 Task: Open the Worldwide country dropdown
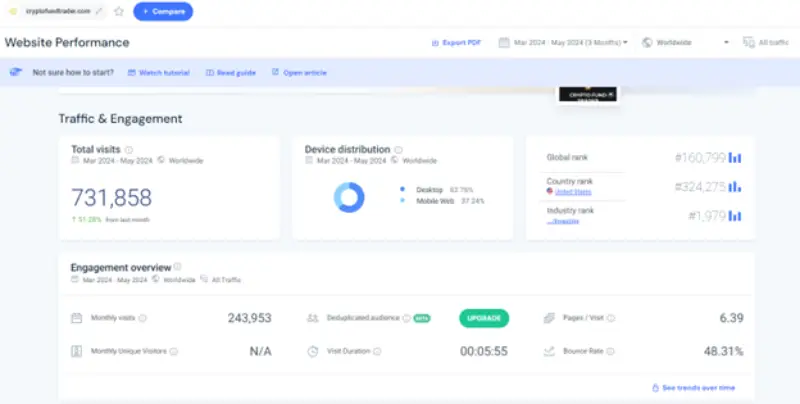click(686, 43)
